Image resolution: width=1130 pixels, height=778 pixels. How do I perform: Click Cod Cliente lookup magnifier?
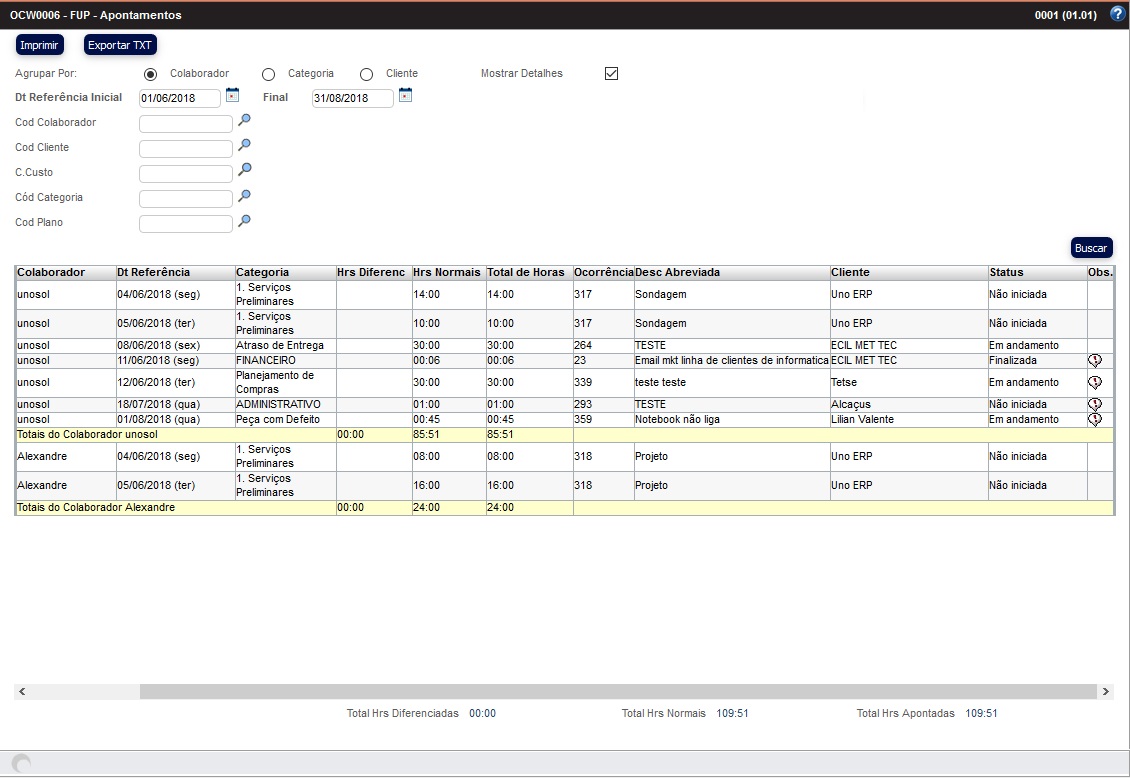(x=244, y=145)
